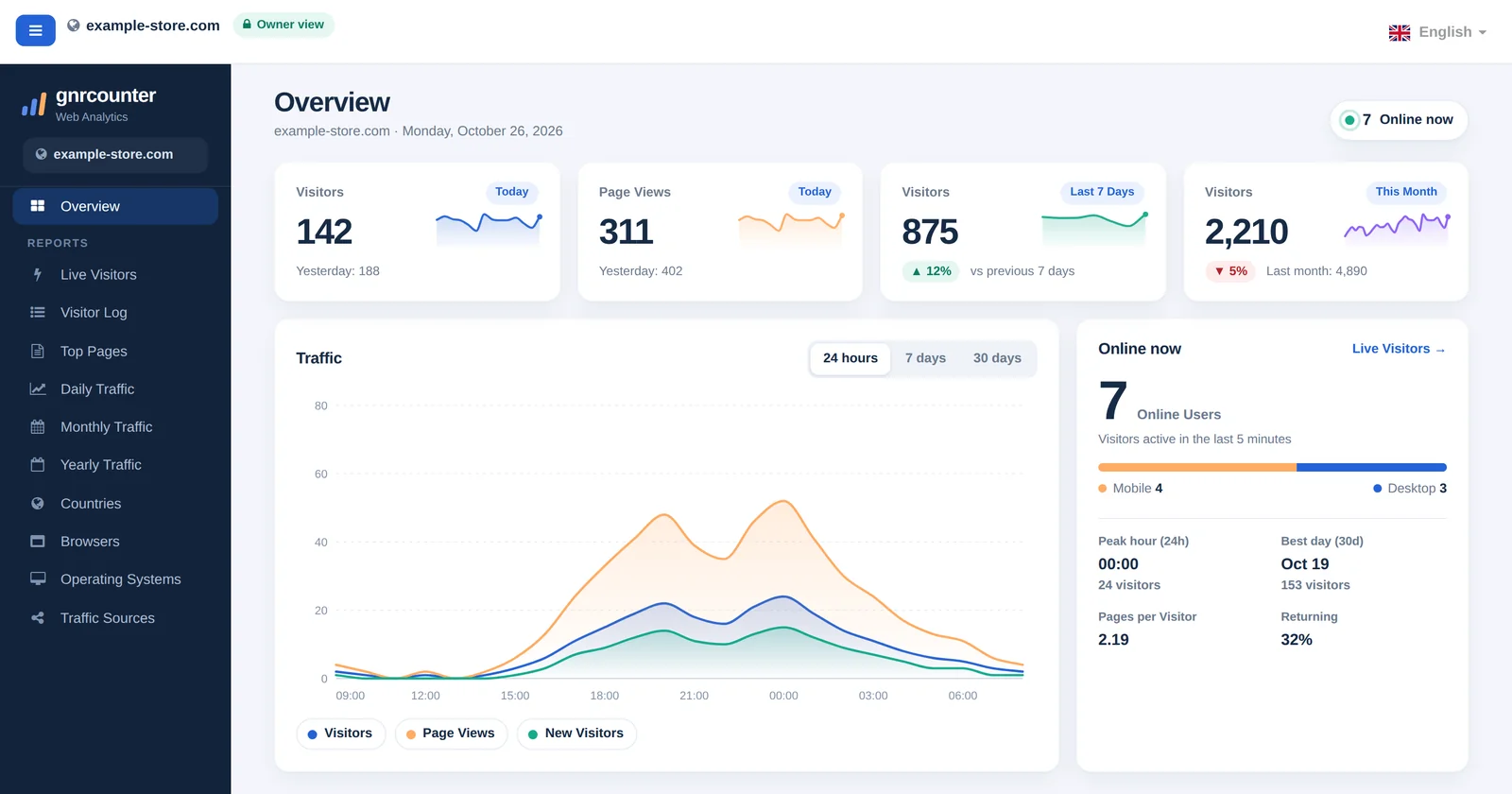Open Live Visitors lightning bolt icon
The width and height of the screenshot is (1512, 794).
coord(38,274)
